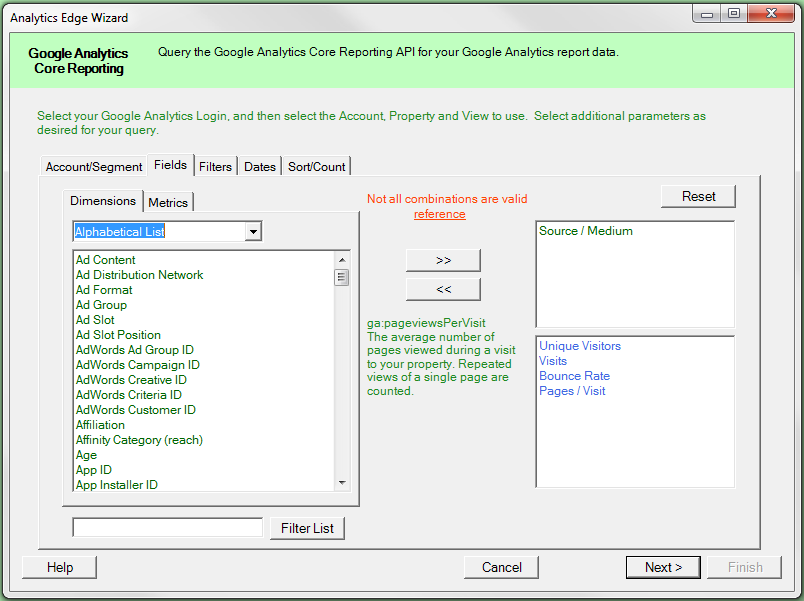Click the reference link
Screen dimensions: 804x601
coord(439,214)
